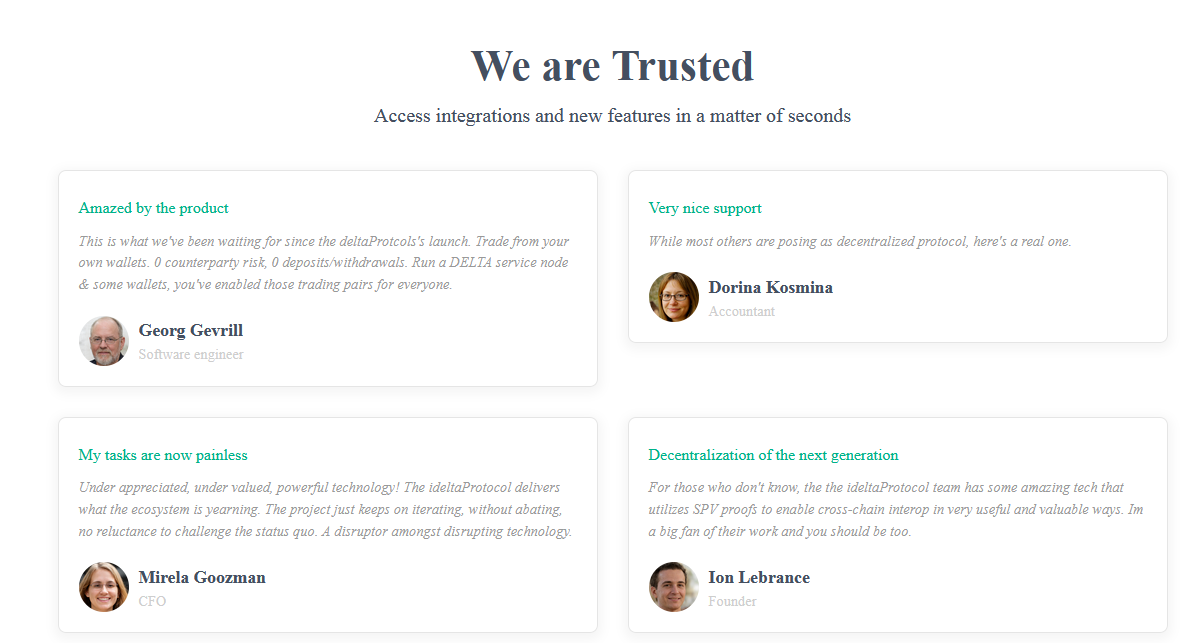
Task: Select the 'Amazed by the product' title
Action: (x=154, y=208)
